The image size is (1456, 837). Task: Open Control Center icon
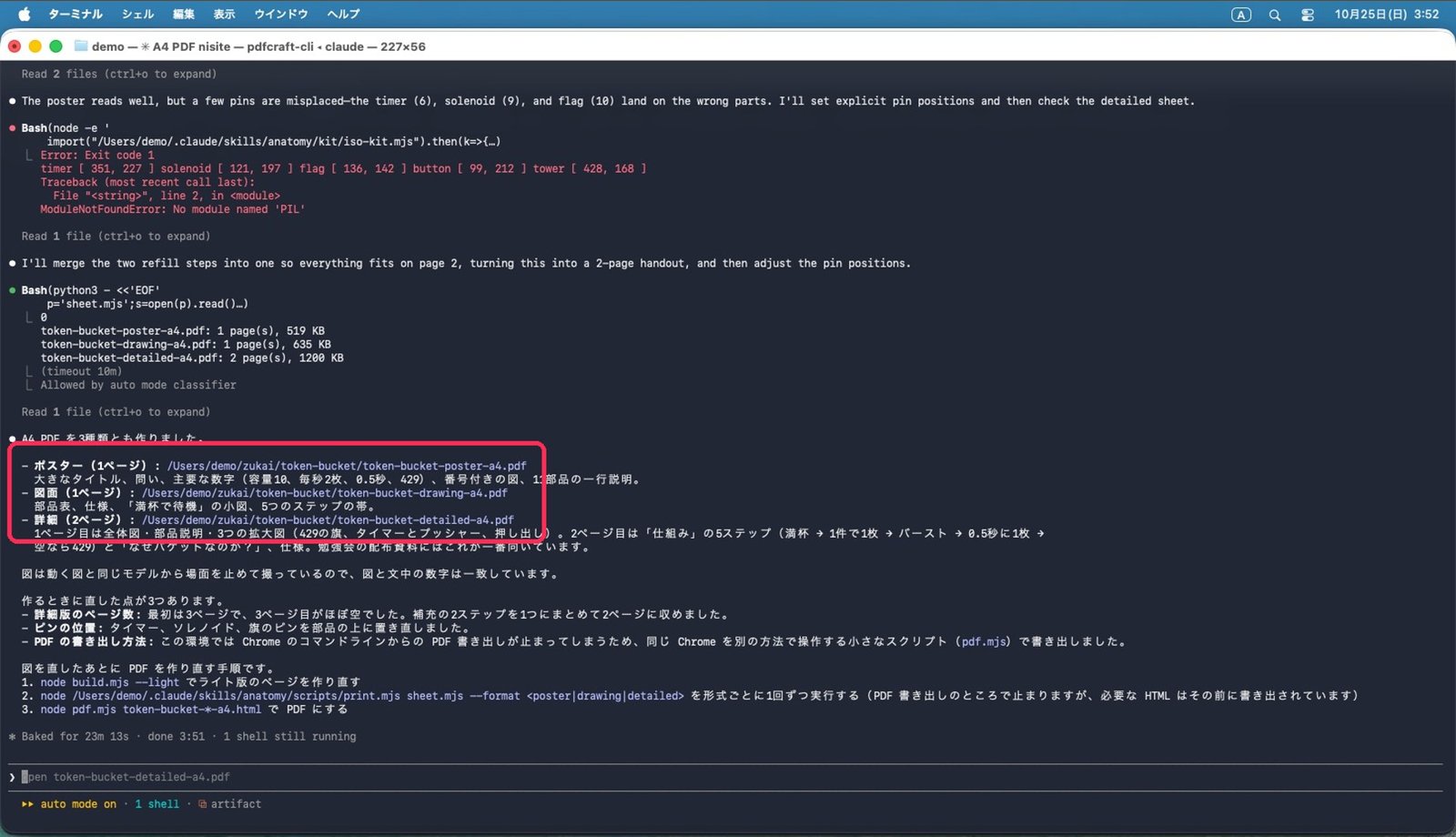pos(1308,15)
